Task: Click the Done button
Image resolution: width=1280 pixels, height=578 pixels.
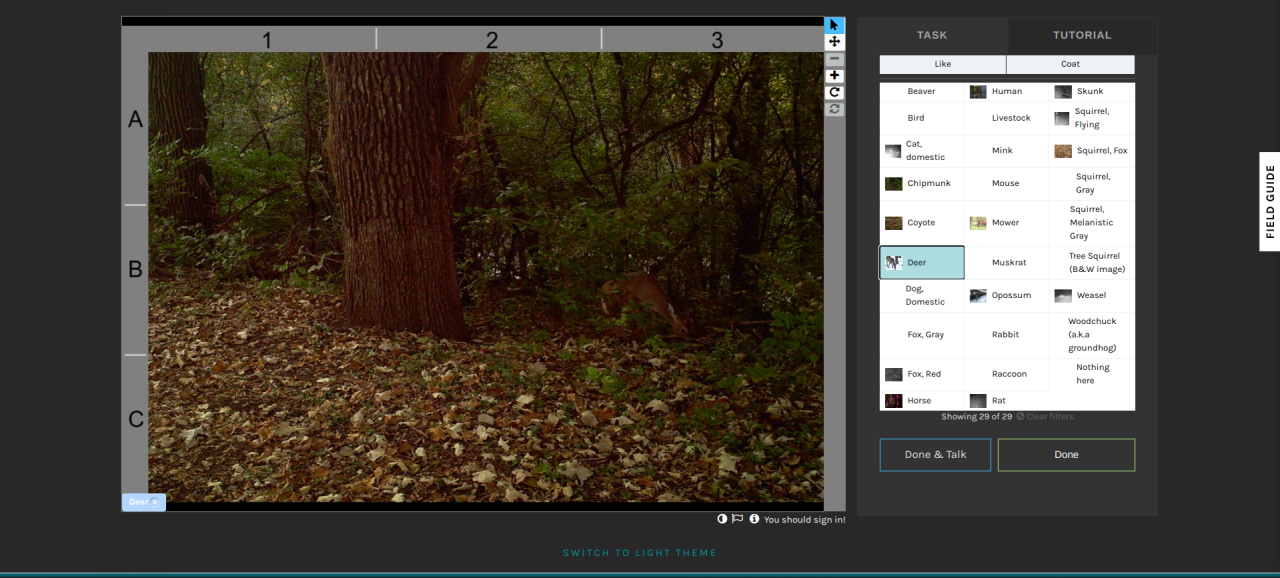Action: point(1066,455)
